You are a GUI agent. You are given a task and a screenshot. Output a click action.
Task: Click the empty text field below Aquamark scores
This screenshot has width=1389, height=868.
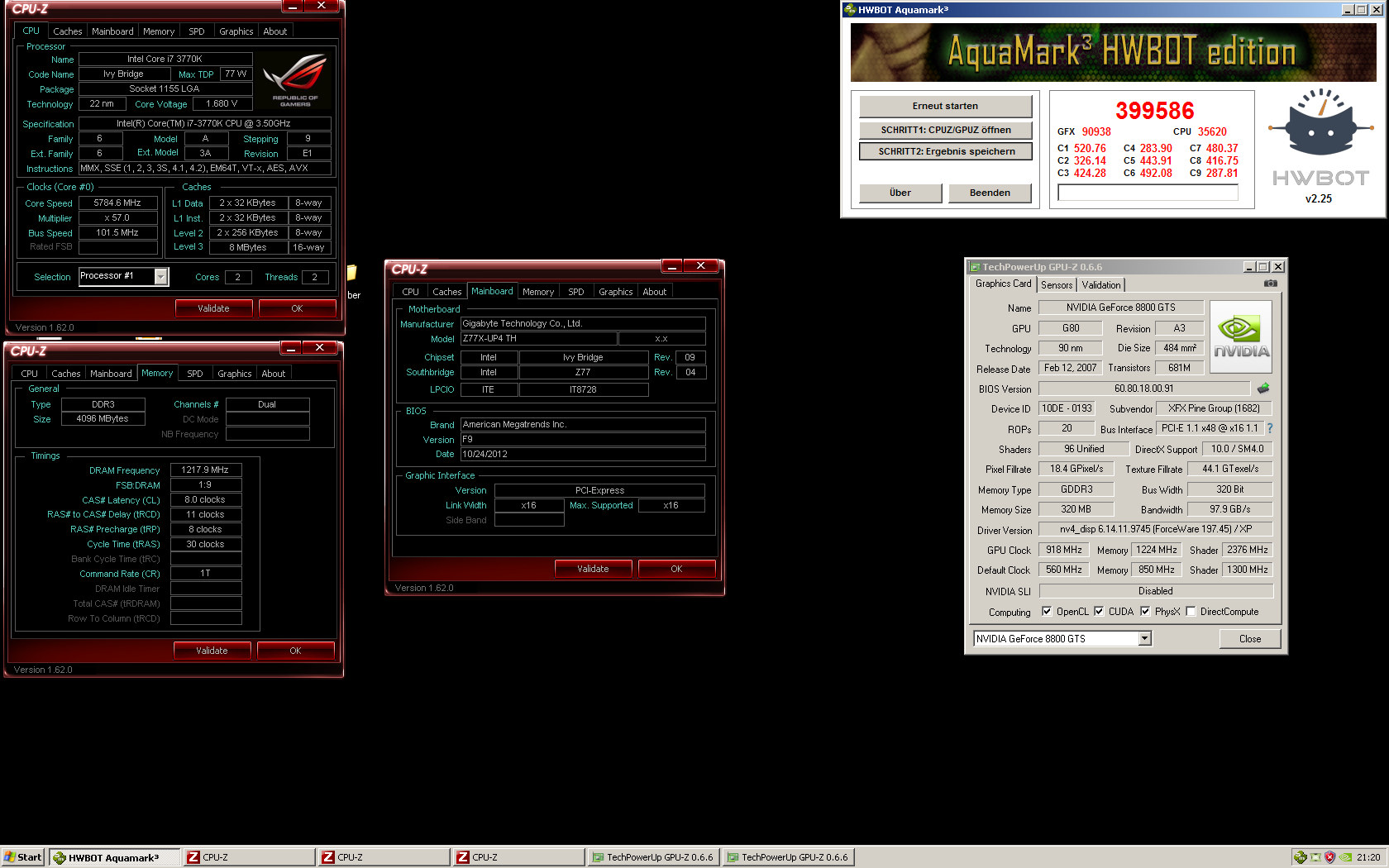point(1148,193)
